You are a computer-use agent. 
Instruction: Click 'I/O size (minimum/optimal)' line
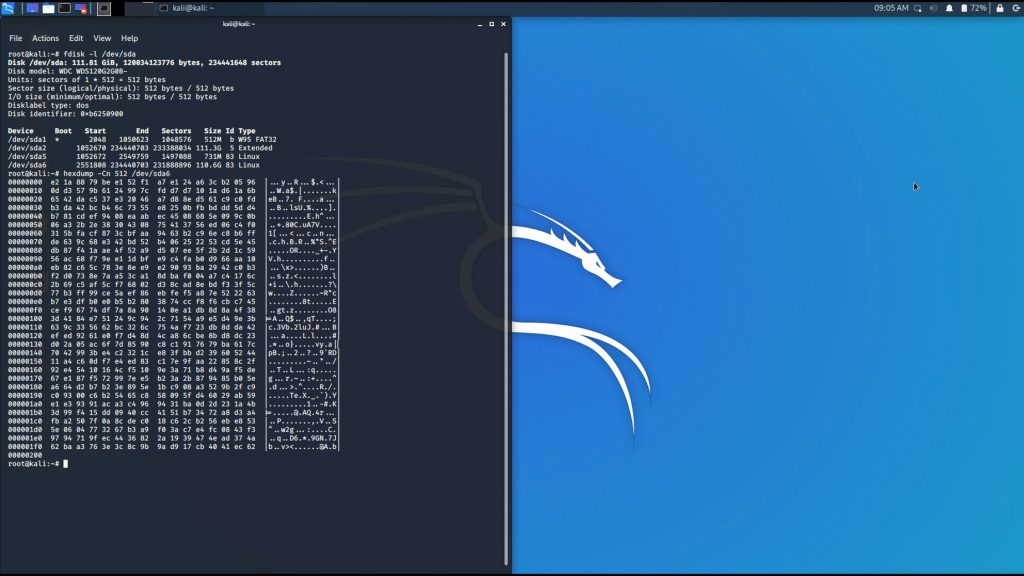pos(112,97)
